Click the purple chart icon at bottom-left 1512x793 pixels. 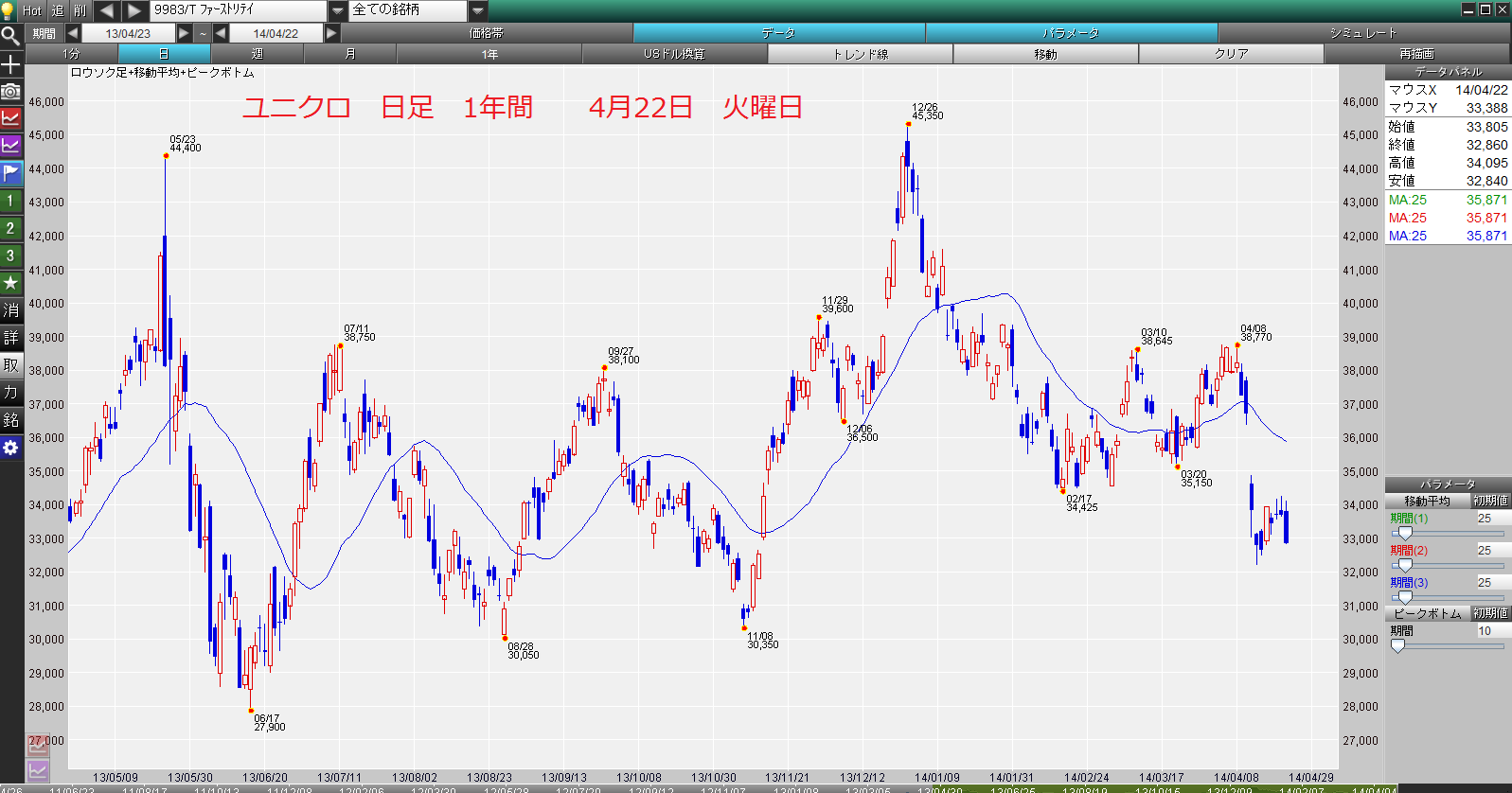click(x=37, y=771)
